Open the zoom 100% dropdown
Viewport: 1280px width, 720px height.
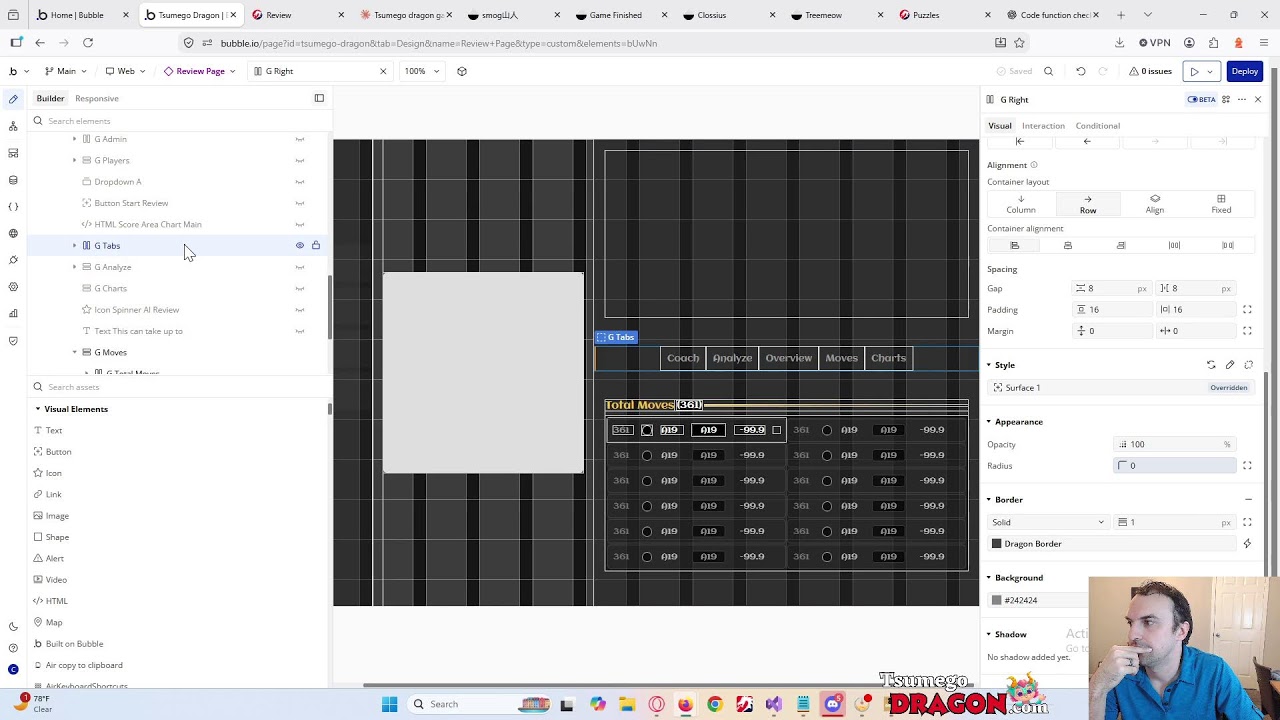coord(420,71)
